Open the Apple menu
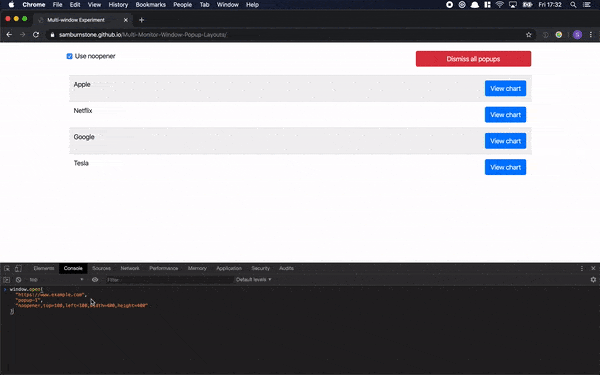This screenshot has height=375, width=600. point(11,5)
